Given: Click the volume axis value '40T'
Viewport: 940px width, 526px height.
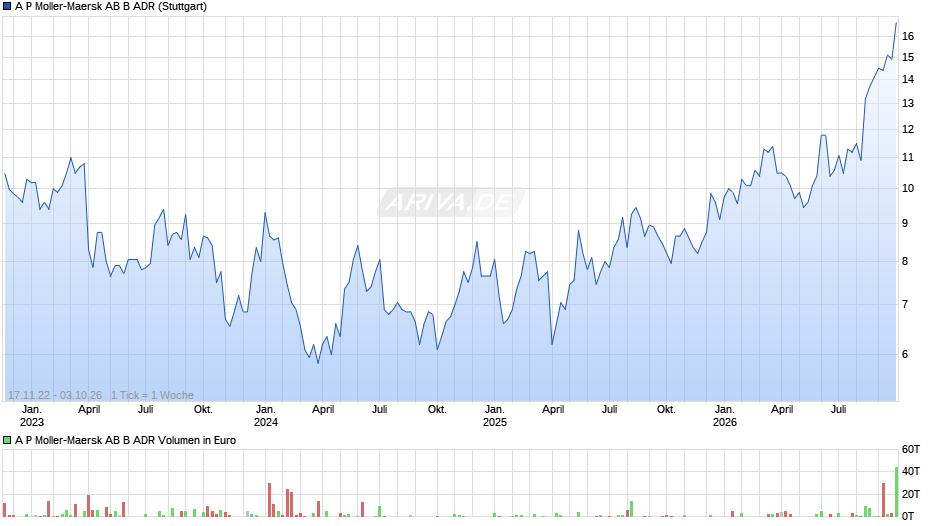Looking at the screenshot, I should tap(911, 471).
